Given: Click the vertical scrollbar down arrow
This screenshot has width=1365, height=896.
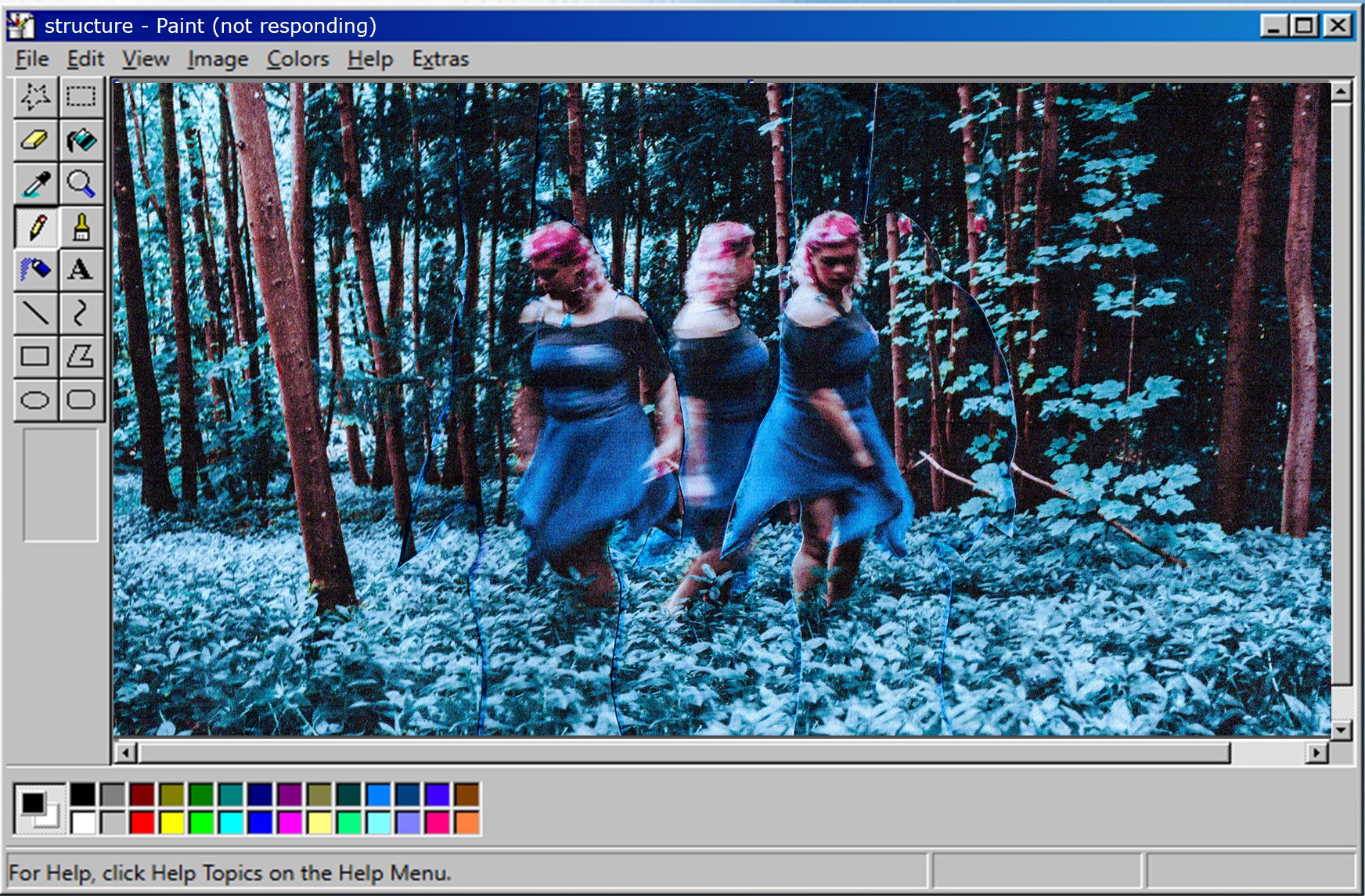Looking at the screenshot, I should [1342, 730].
